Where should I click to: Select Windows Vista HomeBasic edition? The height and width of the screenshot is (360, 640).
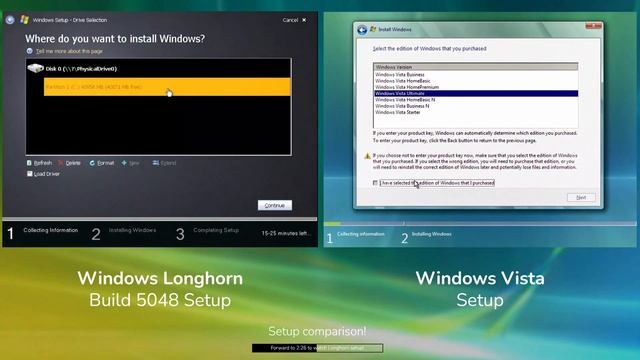pyautogui.click(x=476, y=81)
